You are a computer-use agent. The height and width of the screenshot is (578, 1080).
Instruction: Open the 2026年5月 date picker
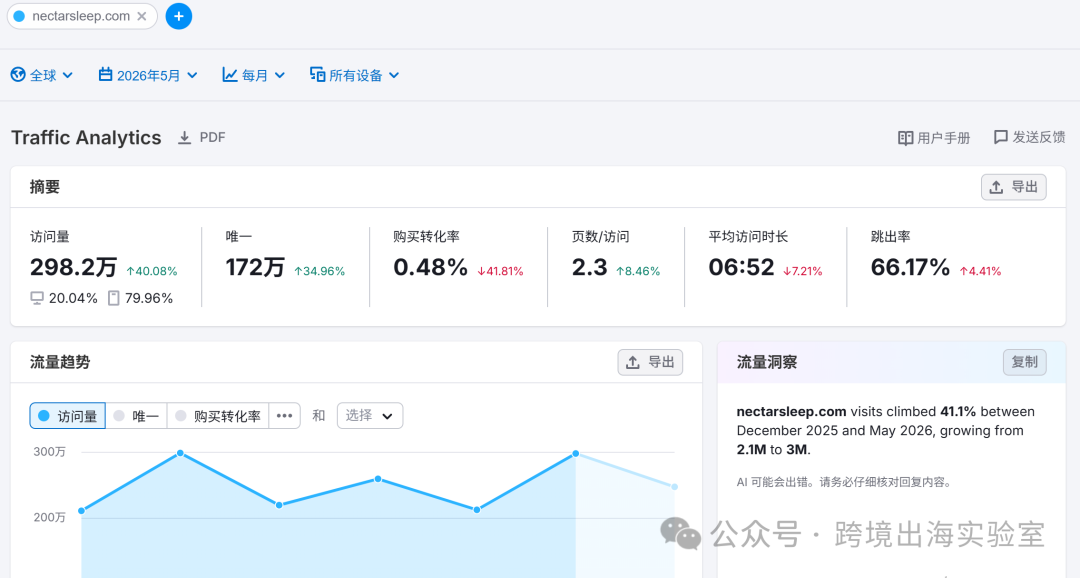(x=147, y=75)
